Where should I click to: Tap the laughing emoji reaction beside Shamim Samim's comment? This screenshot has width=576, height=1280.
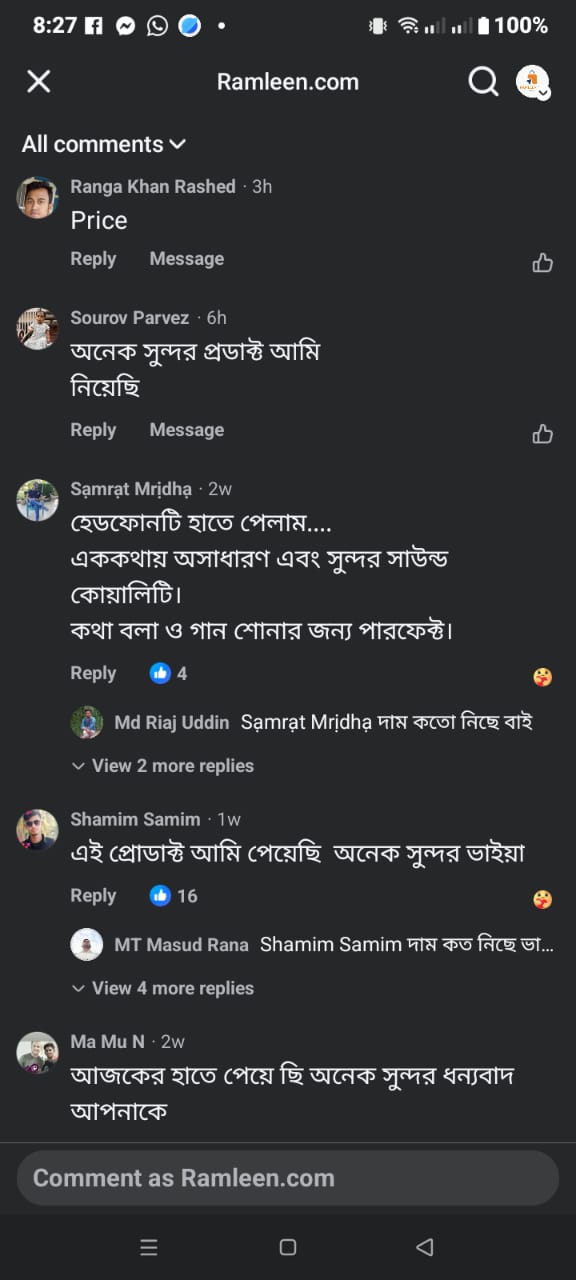point(541,900)
